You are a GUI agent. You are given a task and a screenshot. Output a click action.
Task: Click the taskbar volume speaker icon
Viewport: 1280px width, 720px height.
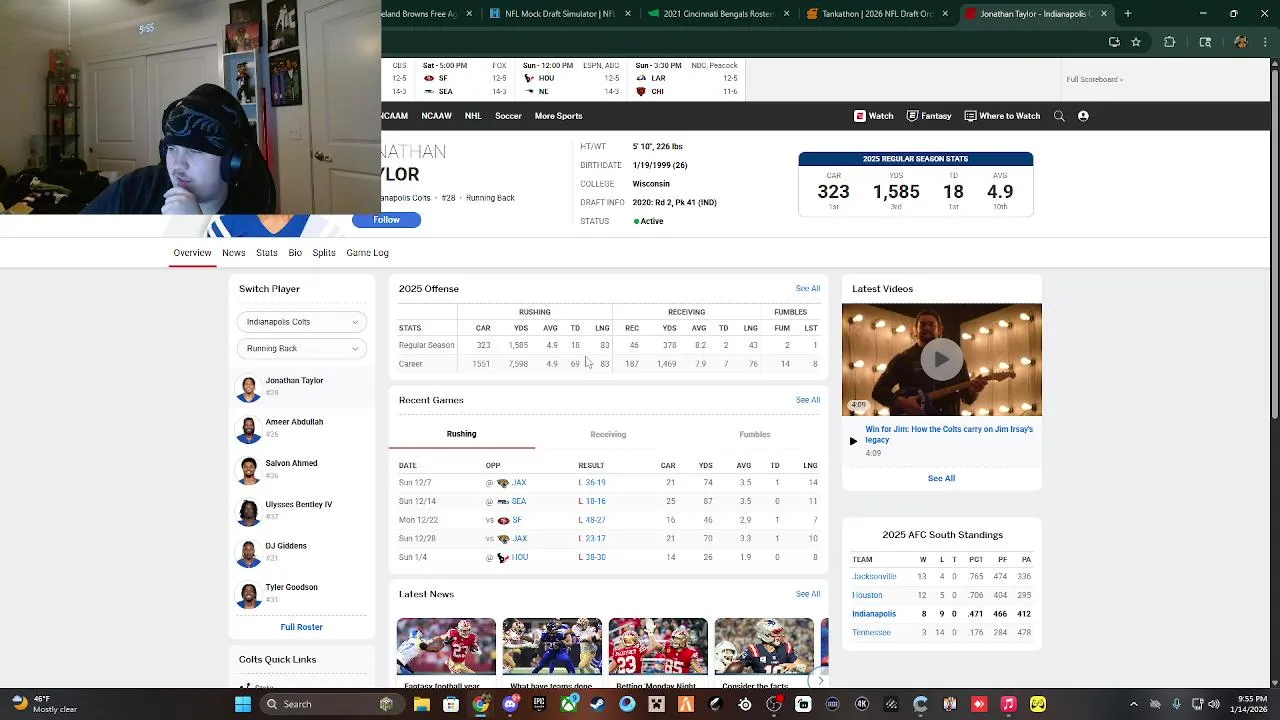click(1214, 704)
